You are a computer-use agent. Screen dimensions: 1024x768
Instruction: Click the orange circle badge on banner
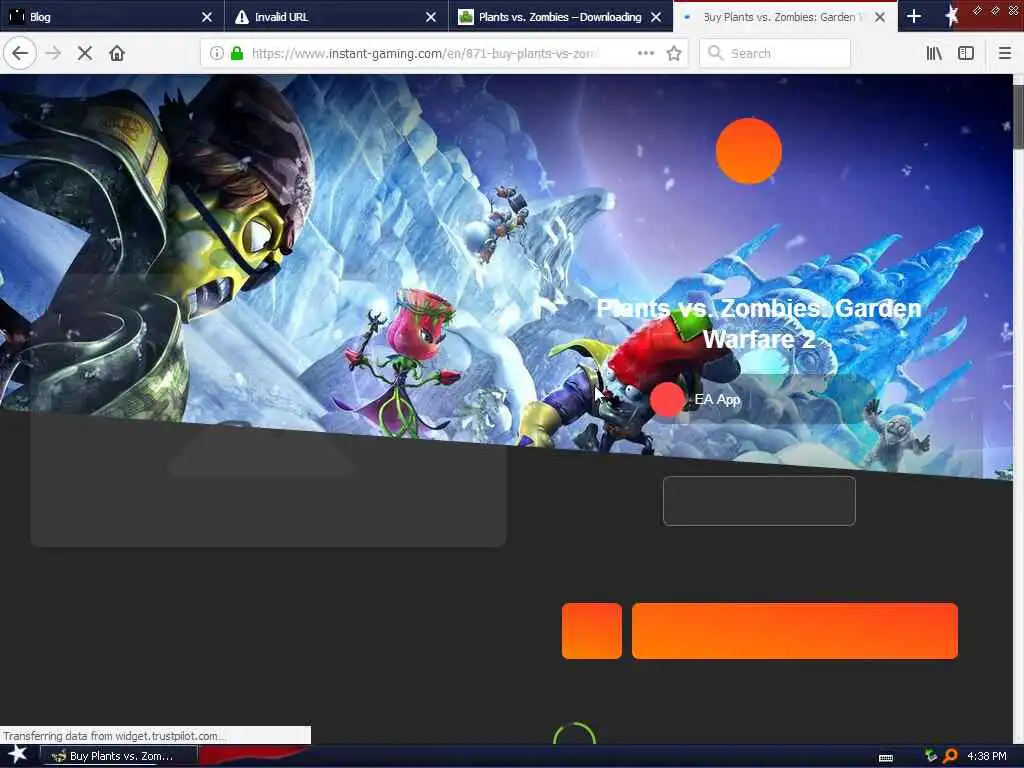[748, 151]
